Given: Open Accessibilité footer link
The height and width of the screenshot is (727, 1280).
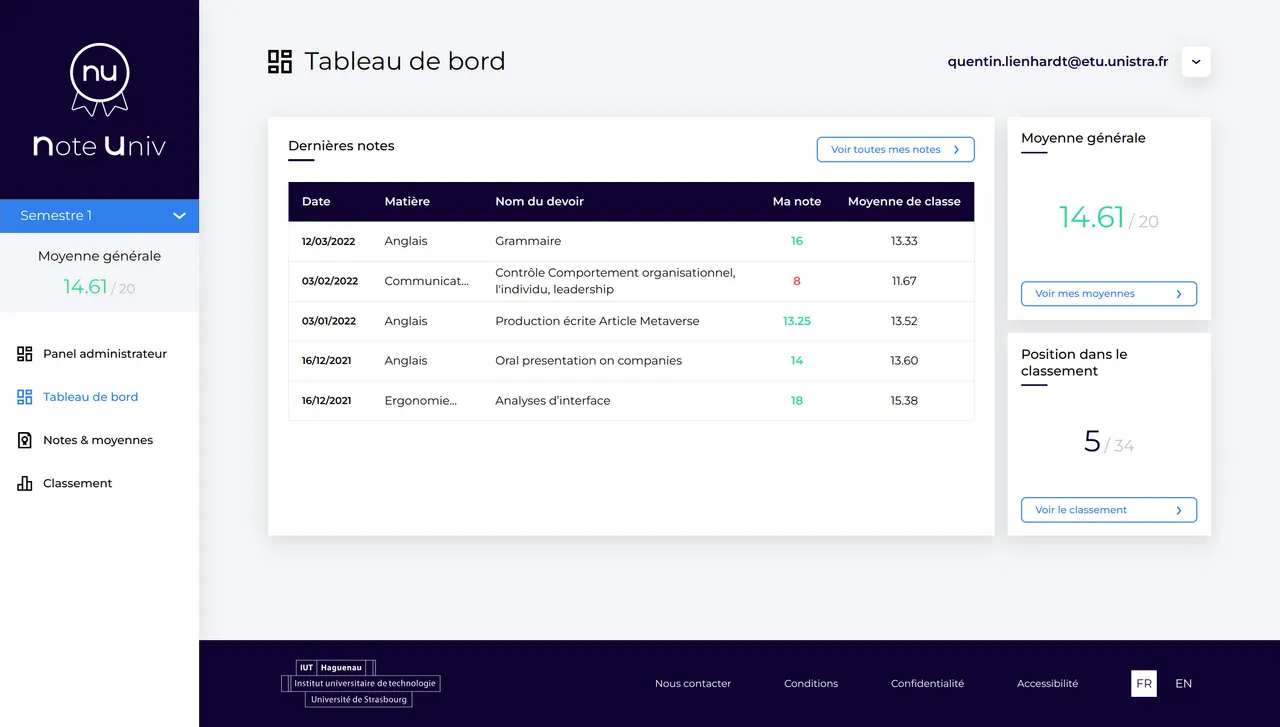Looking at the screenshot, I should pos(1048,684).
